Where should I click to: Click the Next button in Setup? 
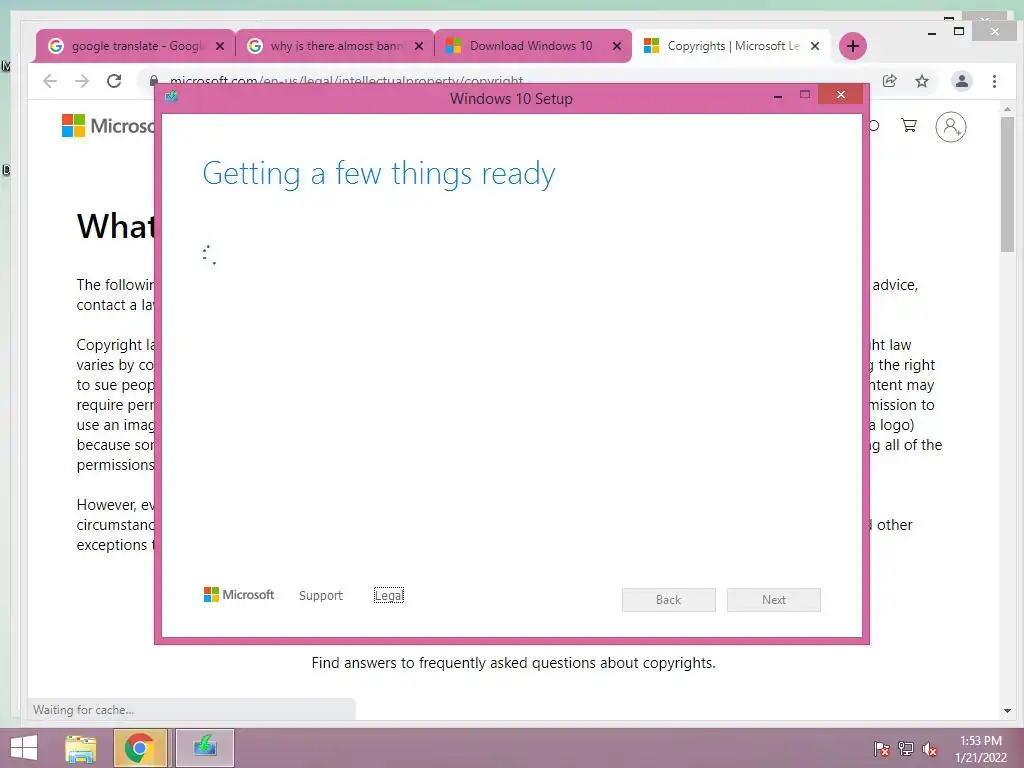pyautogui.click(x=774, y=600)
